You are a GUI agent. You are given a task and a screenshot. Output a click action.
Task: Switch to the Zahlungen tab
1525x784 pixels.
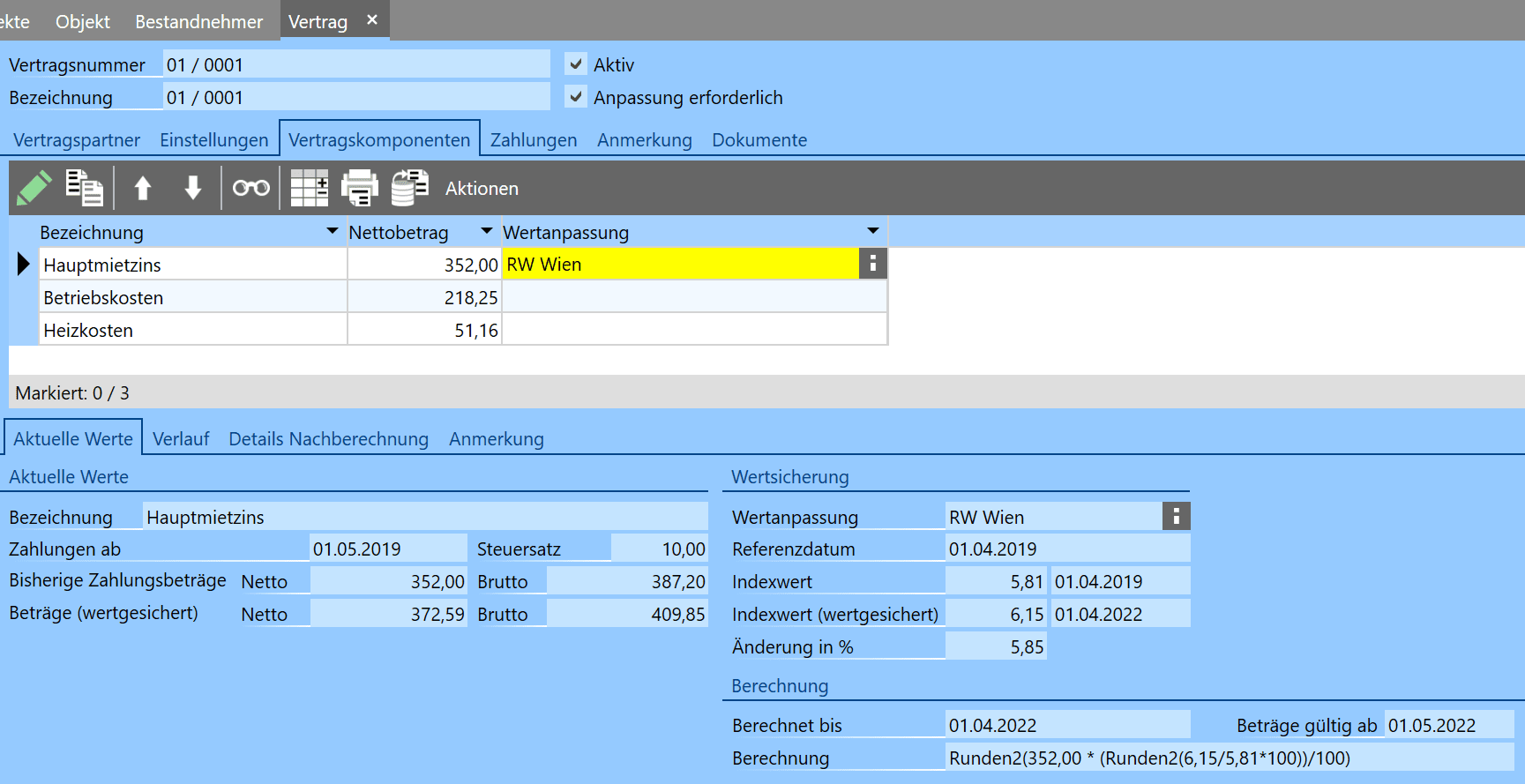(x=533, y=140)
